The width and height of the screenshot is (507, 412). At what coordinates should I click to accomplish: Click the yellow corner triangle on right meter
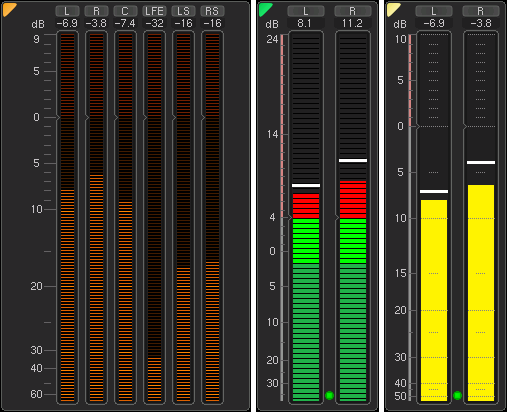392,9
